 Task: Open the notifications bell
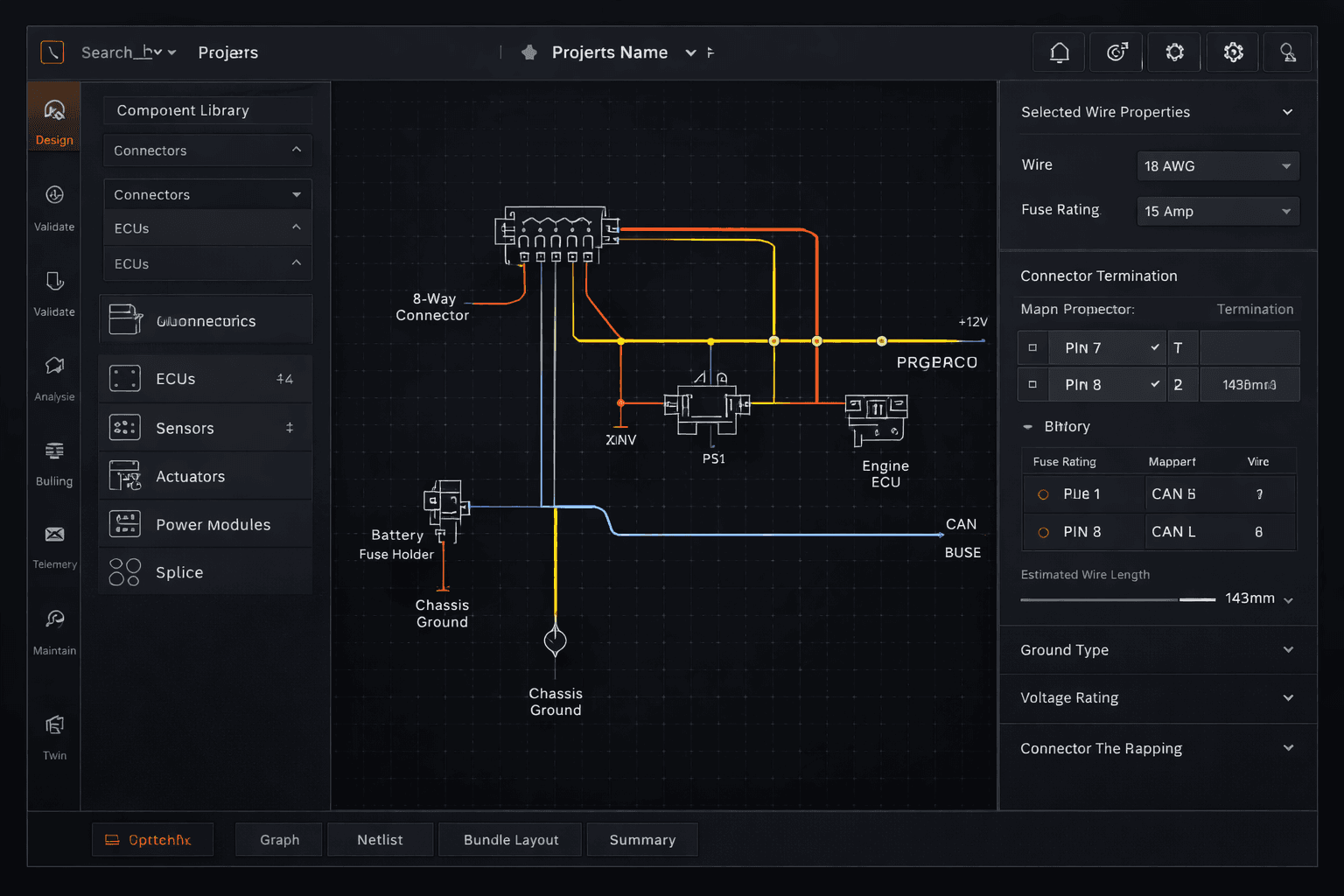pyautogui.click(x=1058, y=52)
